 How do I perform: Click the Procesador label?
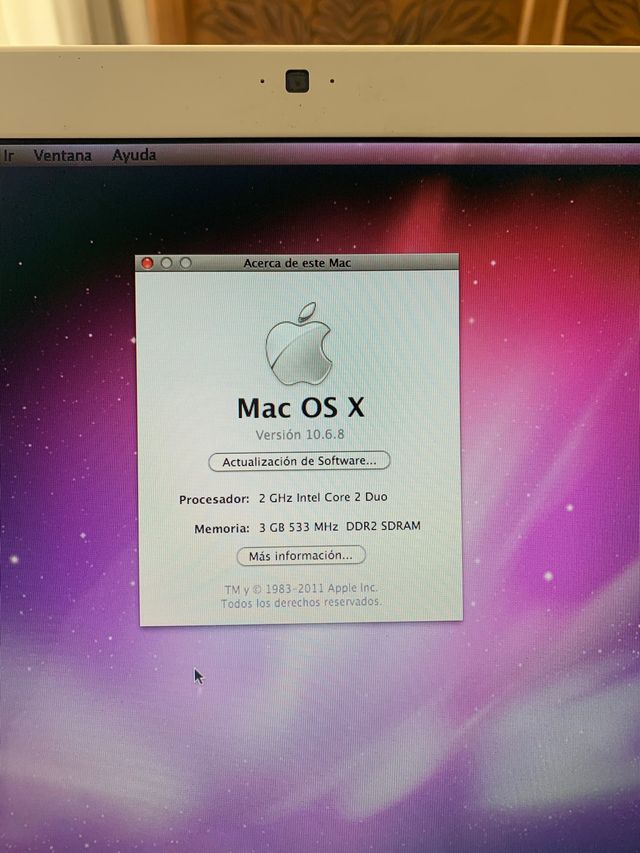[214, 499]
